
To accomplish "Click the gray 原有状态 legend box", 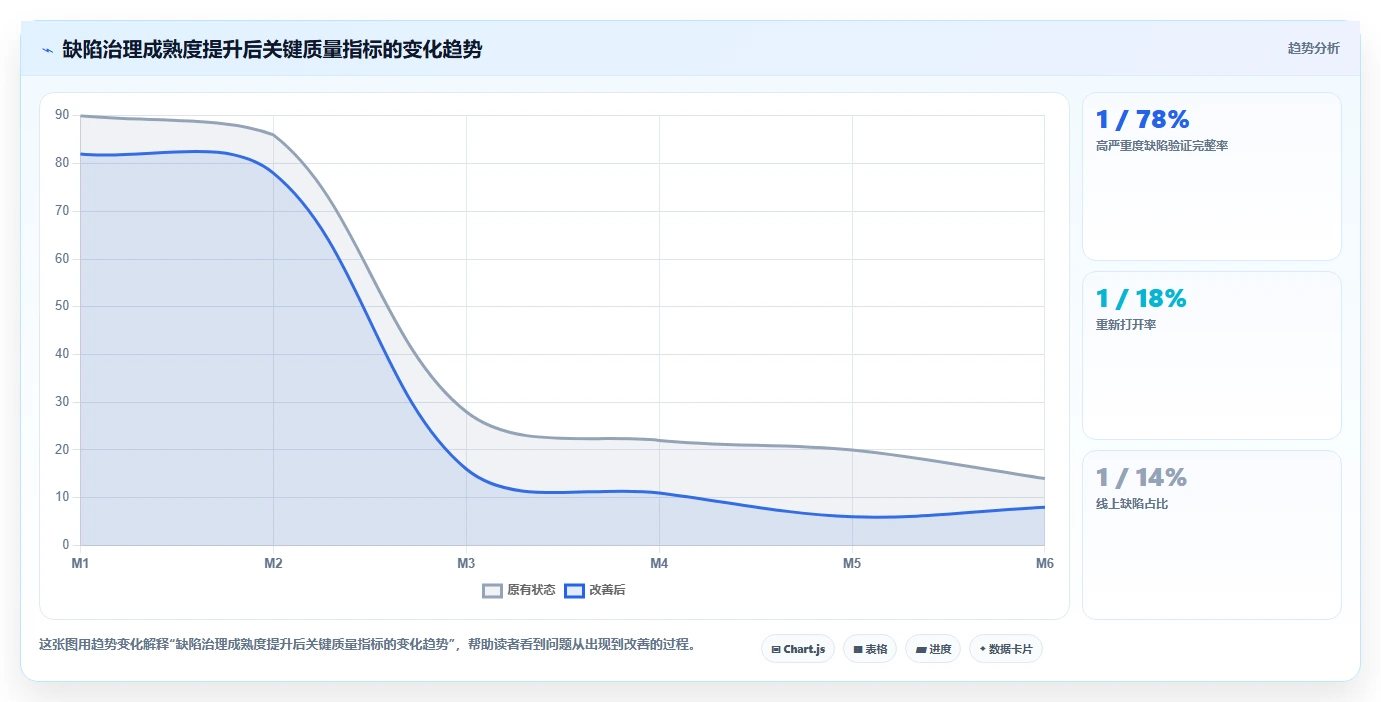I will point(492,590).
